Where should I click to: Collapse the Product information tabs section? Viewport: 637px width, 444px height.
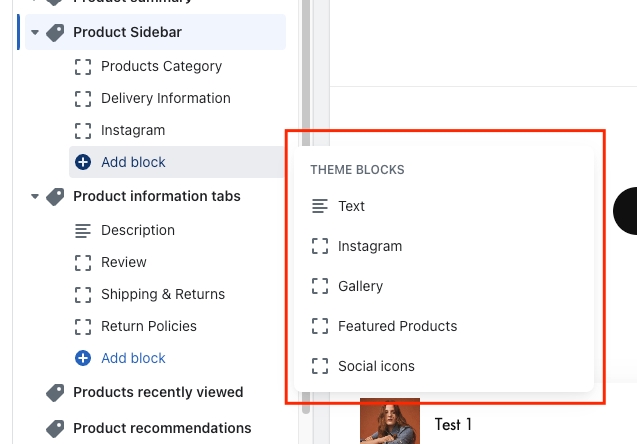tap(35, 197)
